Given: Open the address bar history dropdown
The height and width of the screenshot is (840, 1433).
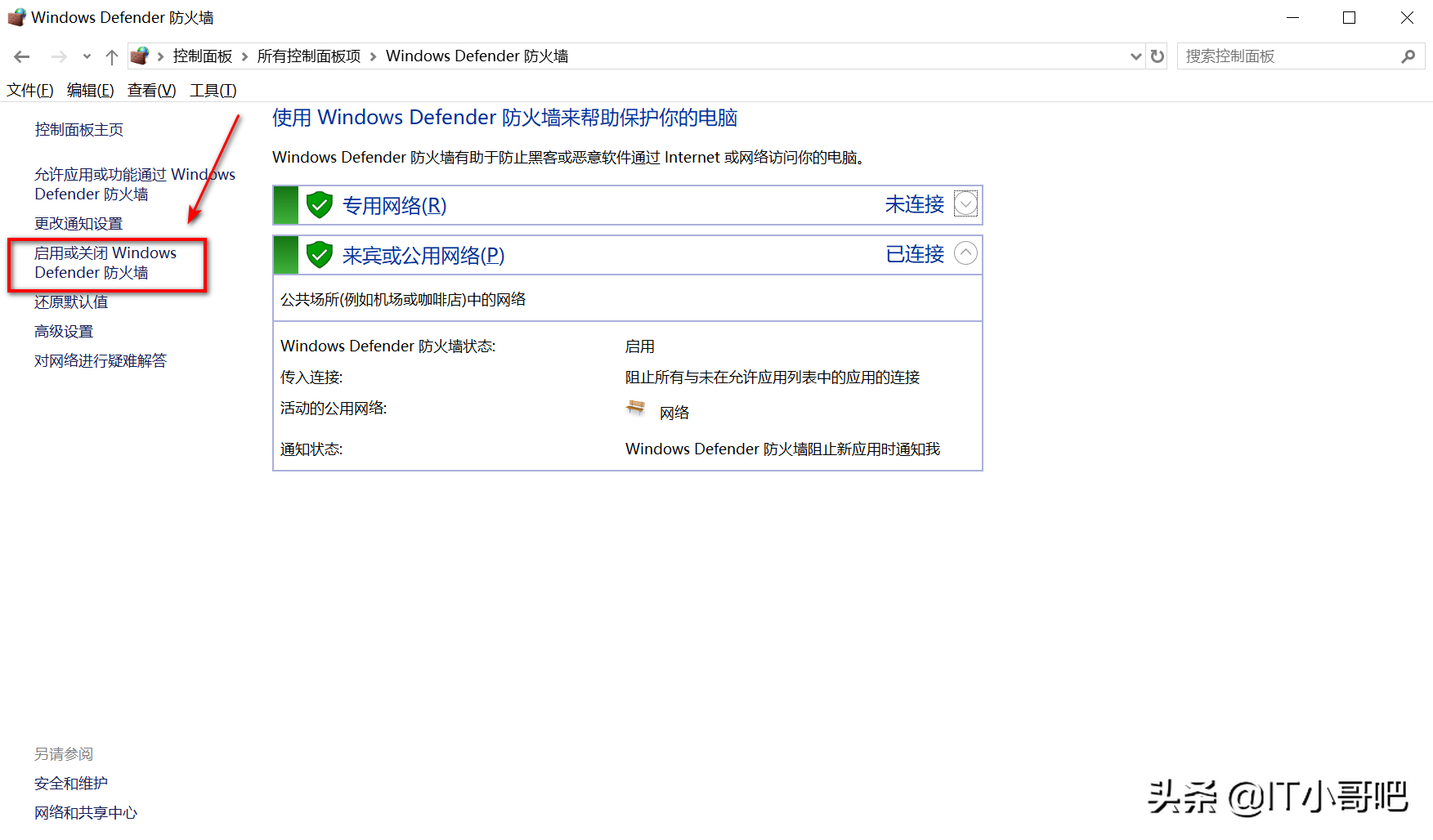Looking at the screenshot, I should [x=1135, y=56].
